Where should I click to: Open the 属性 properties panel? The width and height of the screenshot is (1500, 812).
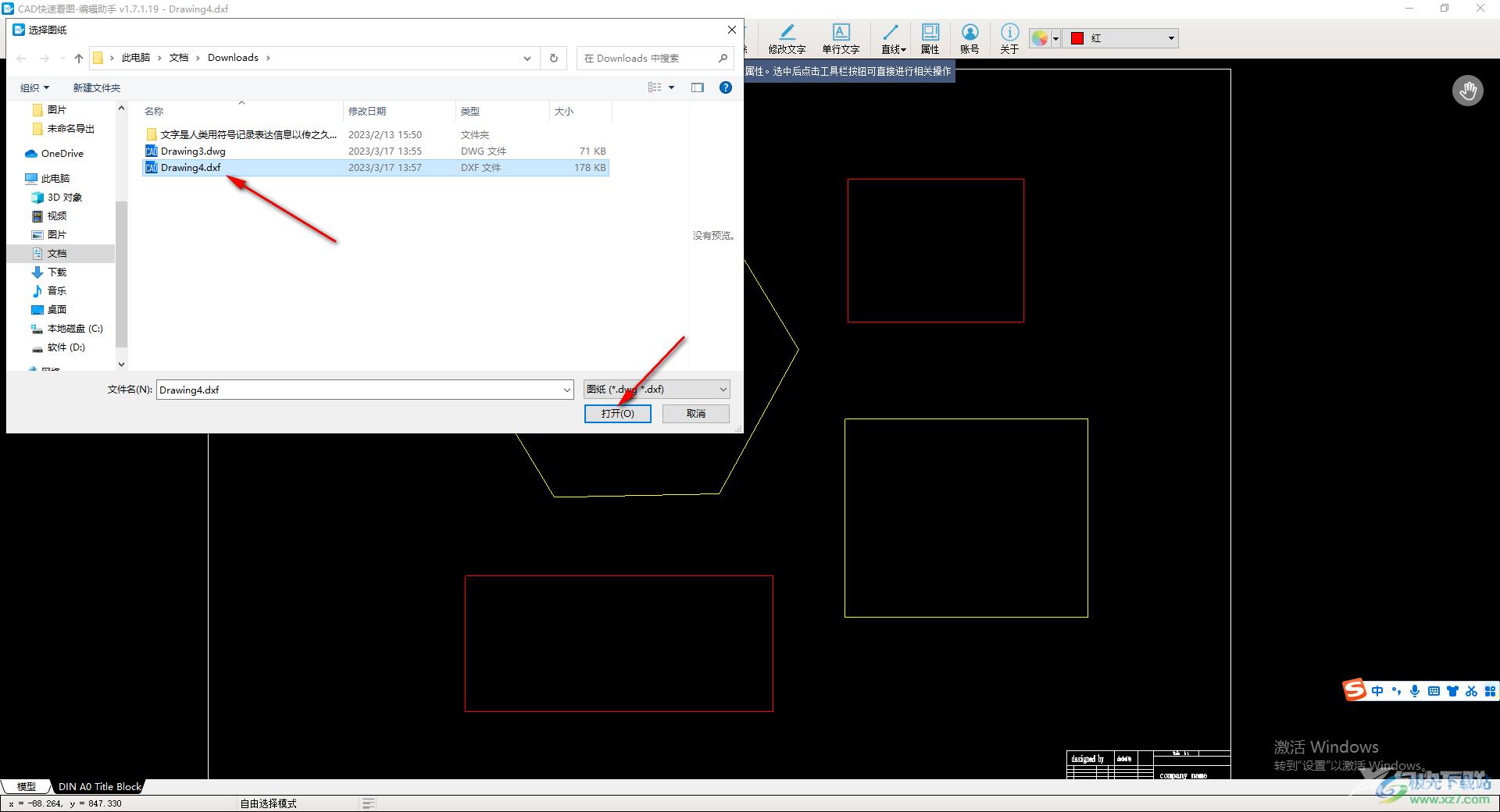[x=930, y=38]
